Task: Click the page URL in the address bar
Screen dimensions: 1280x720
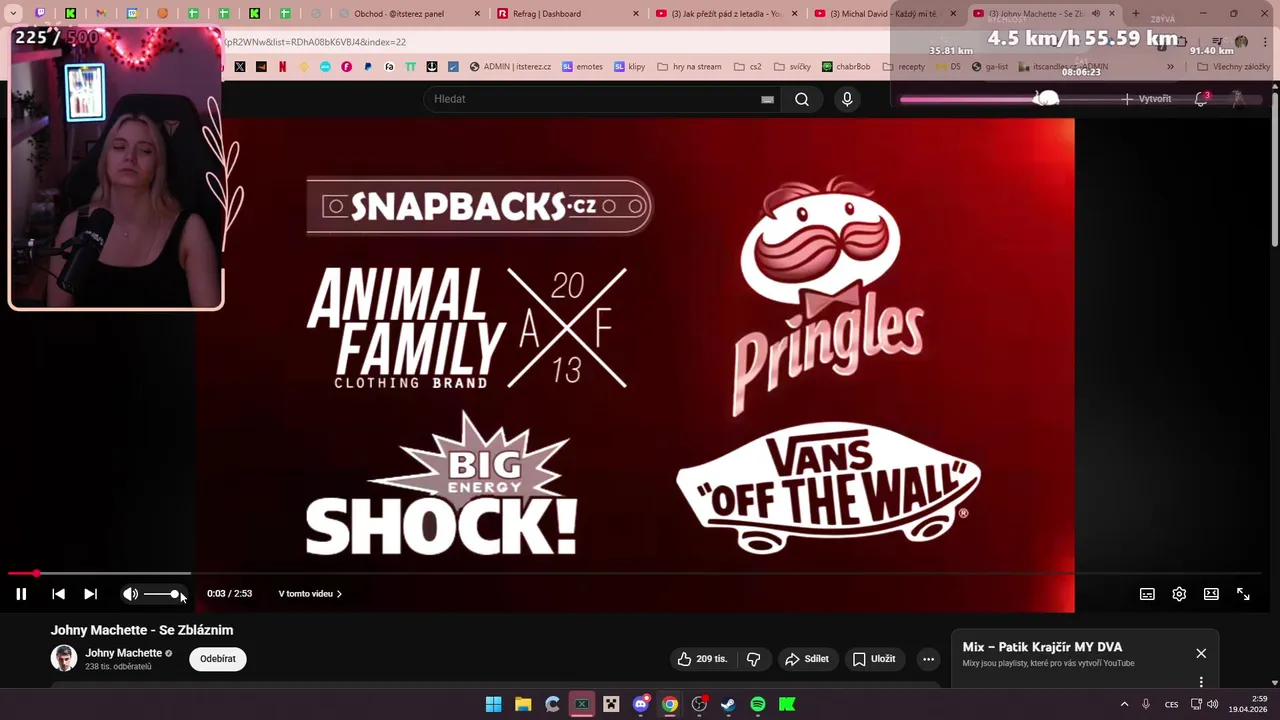Action: 315,42
